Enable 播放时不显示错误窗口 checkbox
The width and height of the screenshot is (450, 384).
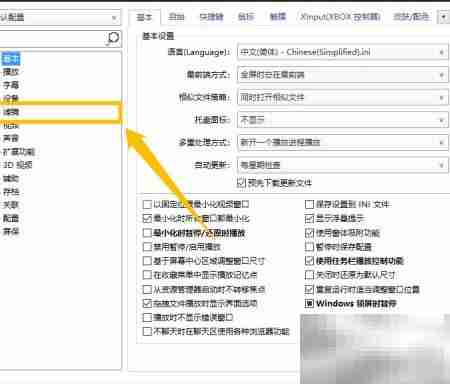pos(147,317)
